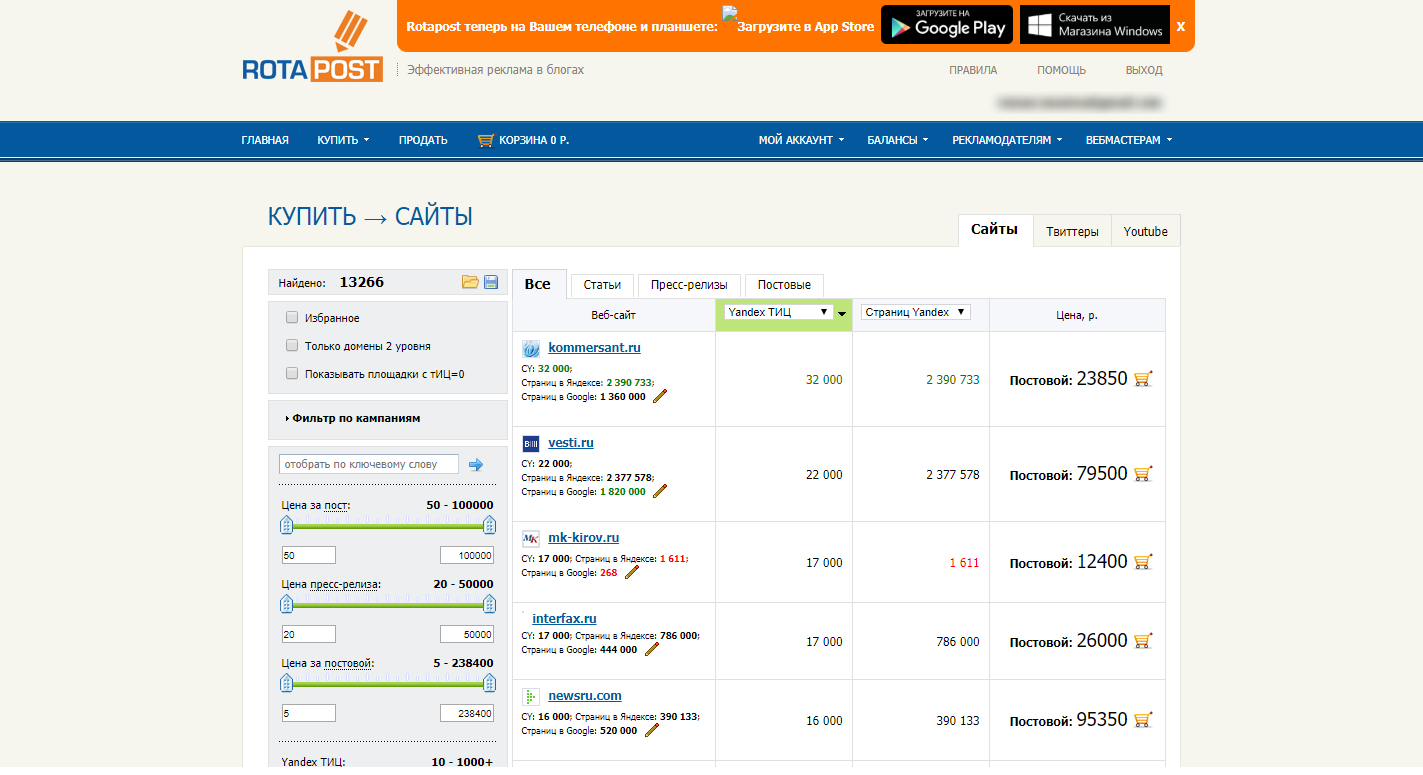
Task: Open the Google Play download badge
Action: click(947, 25)
